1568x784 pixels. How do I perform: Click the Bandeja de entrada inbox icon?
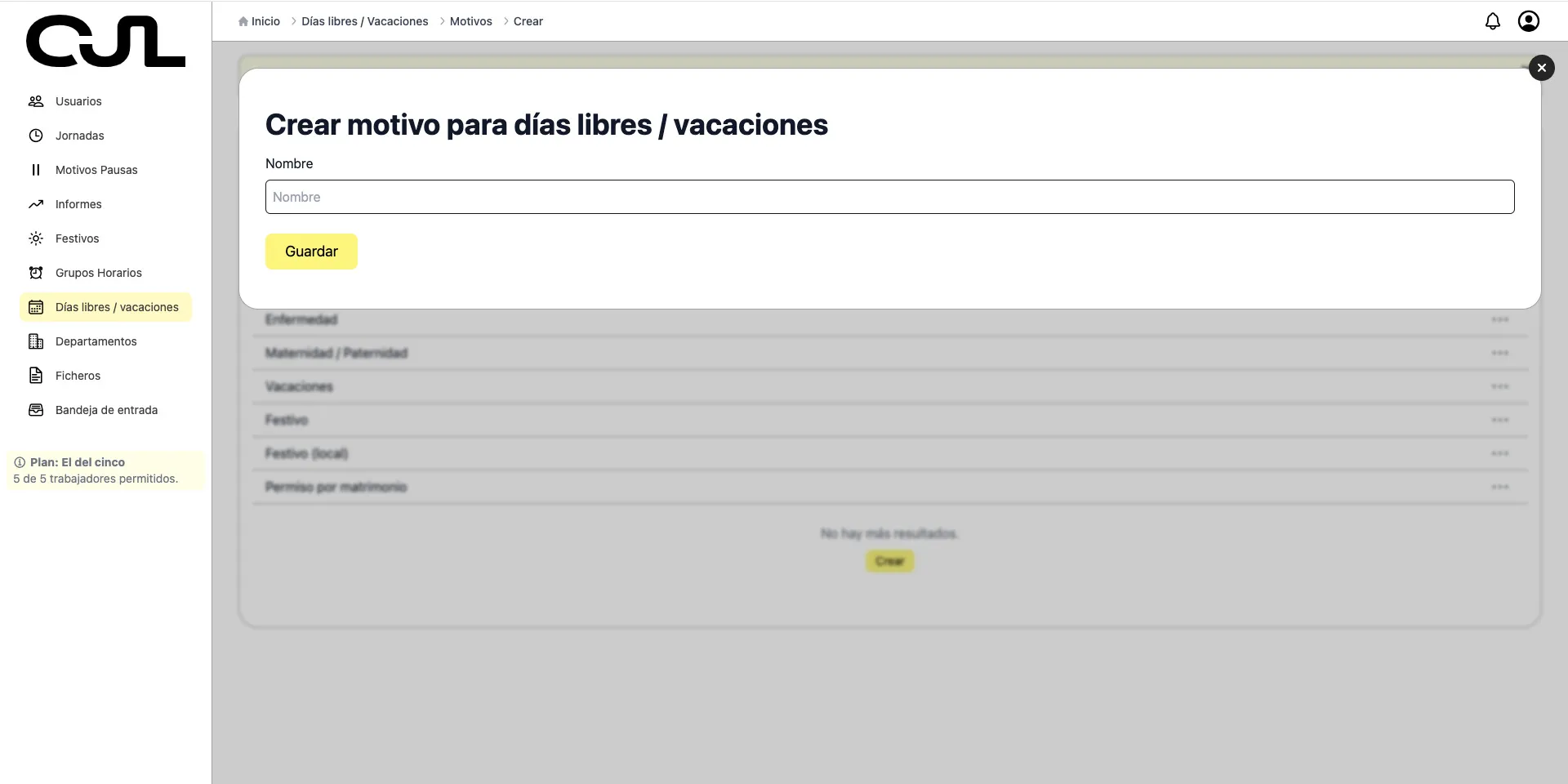coord(36,410)
